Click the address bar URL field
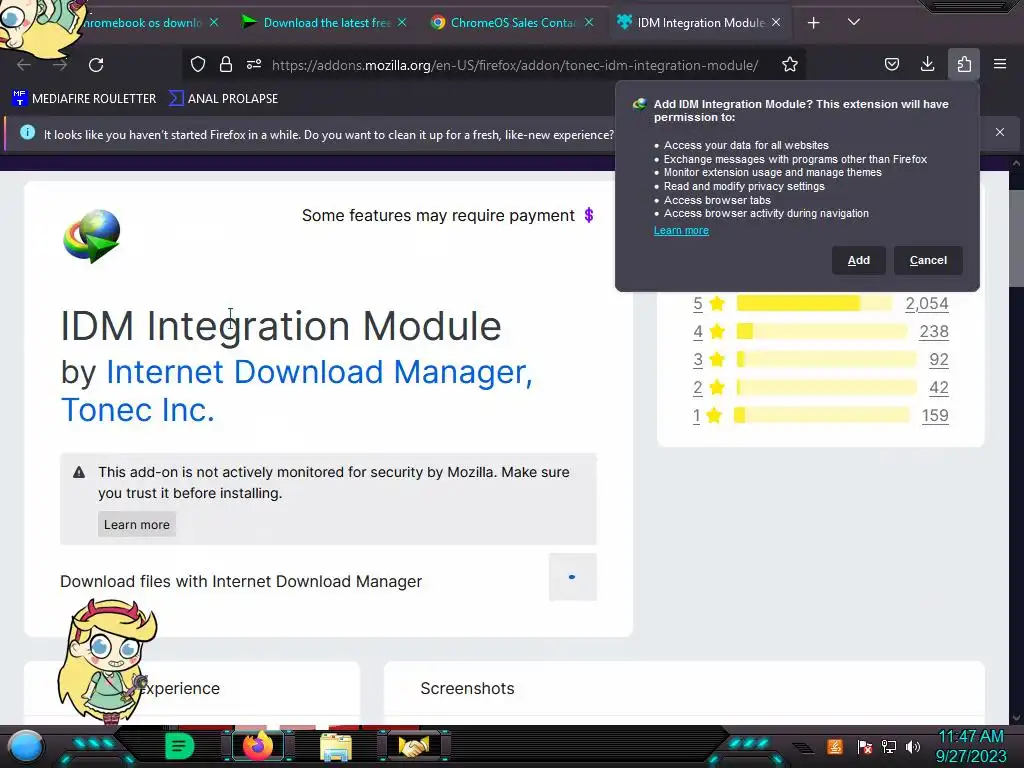The height and width of the screenshot is (768, 1024). (x=515, y=65)
